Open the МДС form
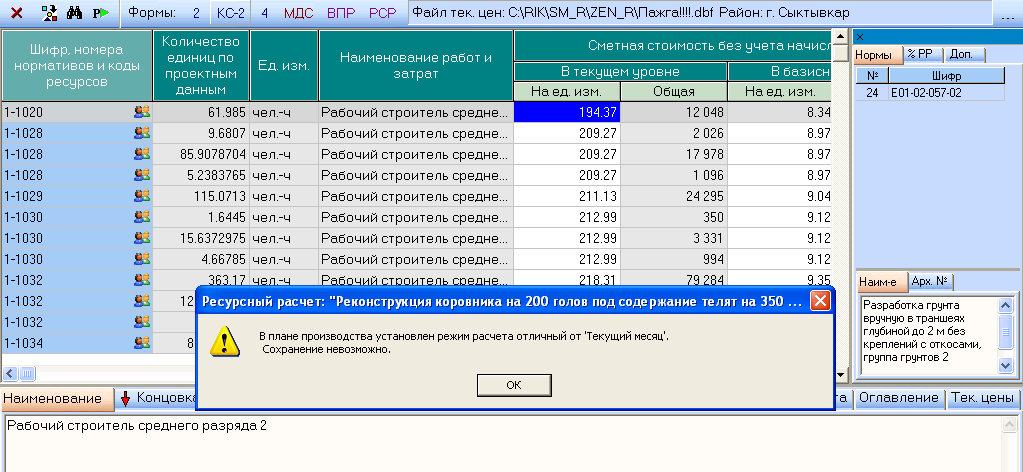The width and height of the screenshot is (1023, 472). pos(299,12)
